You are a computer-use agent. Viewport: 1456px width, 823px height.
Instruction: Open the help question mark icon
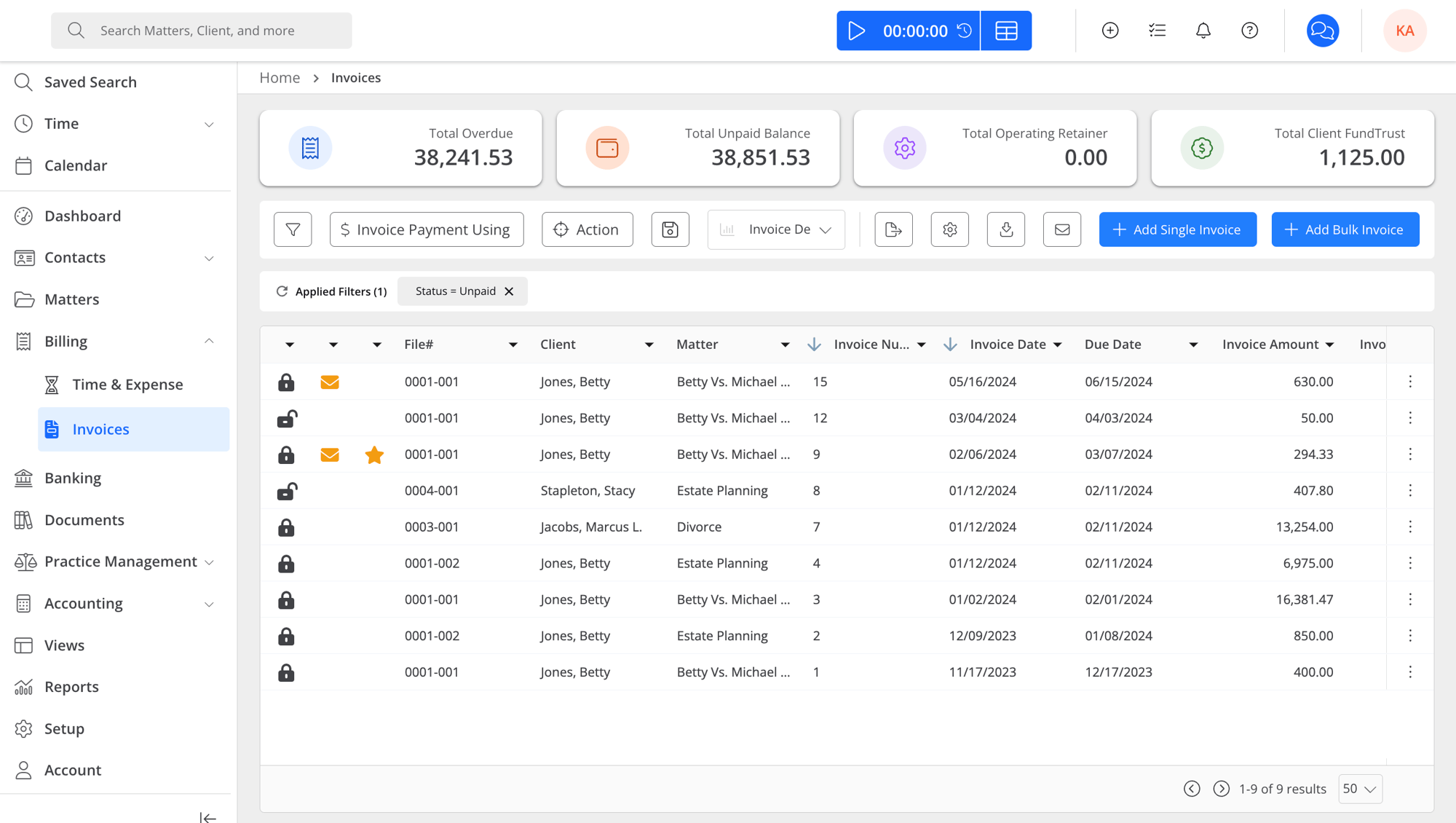pos(1249,30)
